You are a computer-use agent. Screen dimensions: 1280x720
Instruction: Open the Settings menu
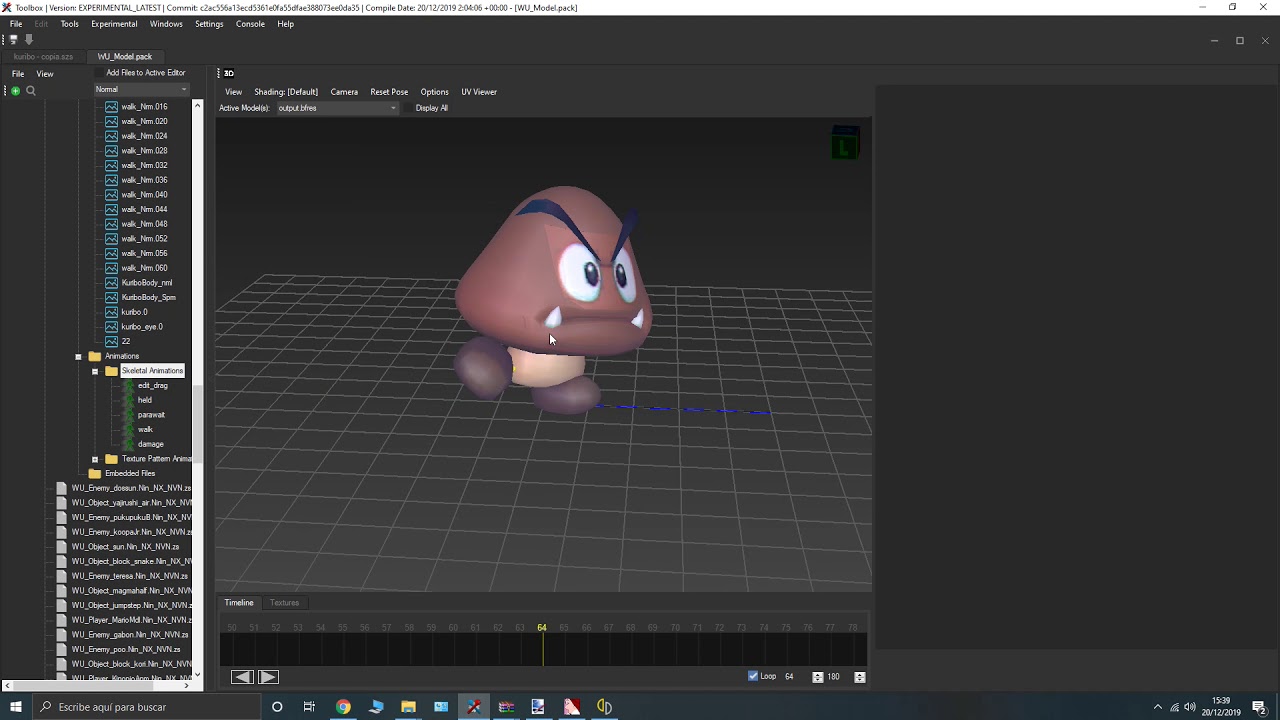tap(209, 24)
